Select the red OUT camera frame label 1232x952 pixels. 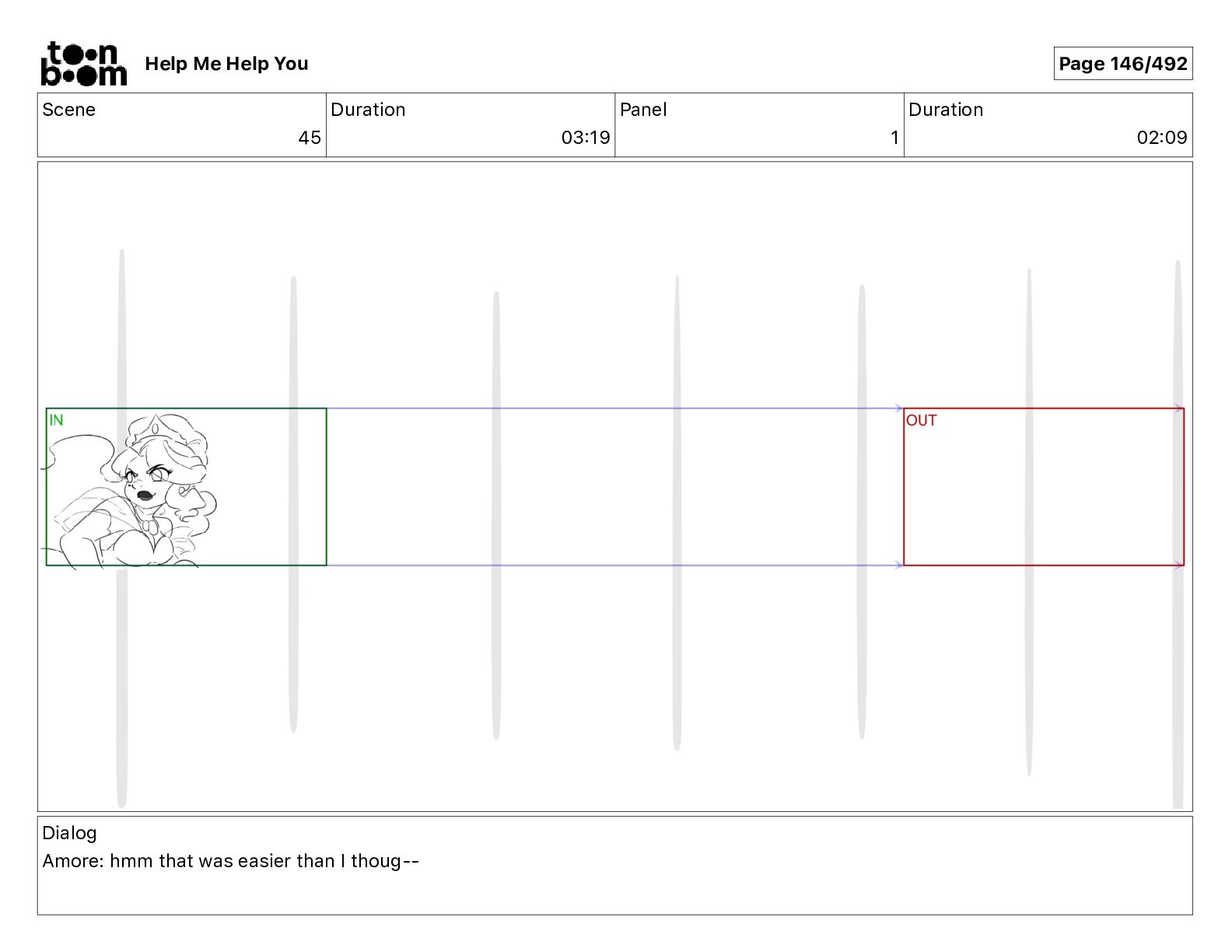pyautogui.click(x=921, y=420)
